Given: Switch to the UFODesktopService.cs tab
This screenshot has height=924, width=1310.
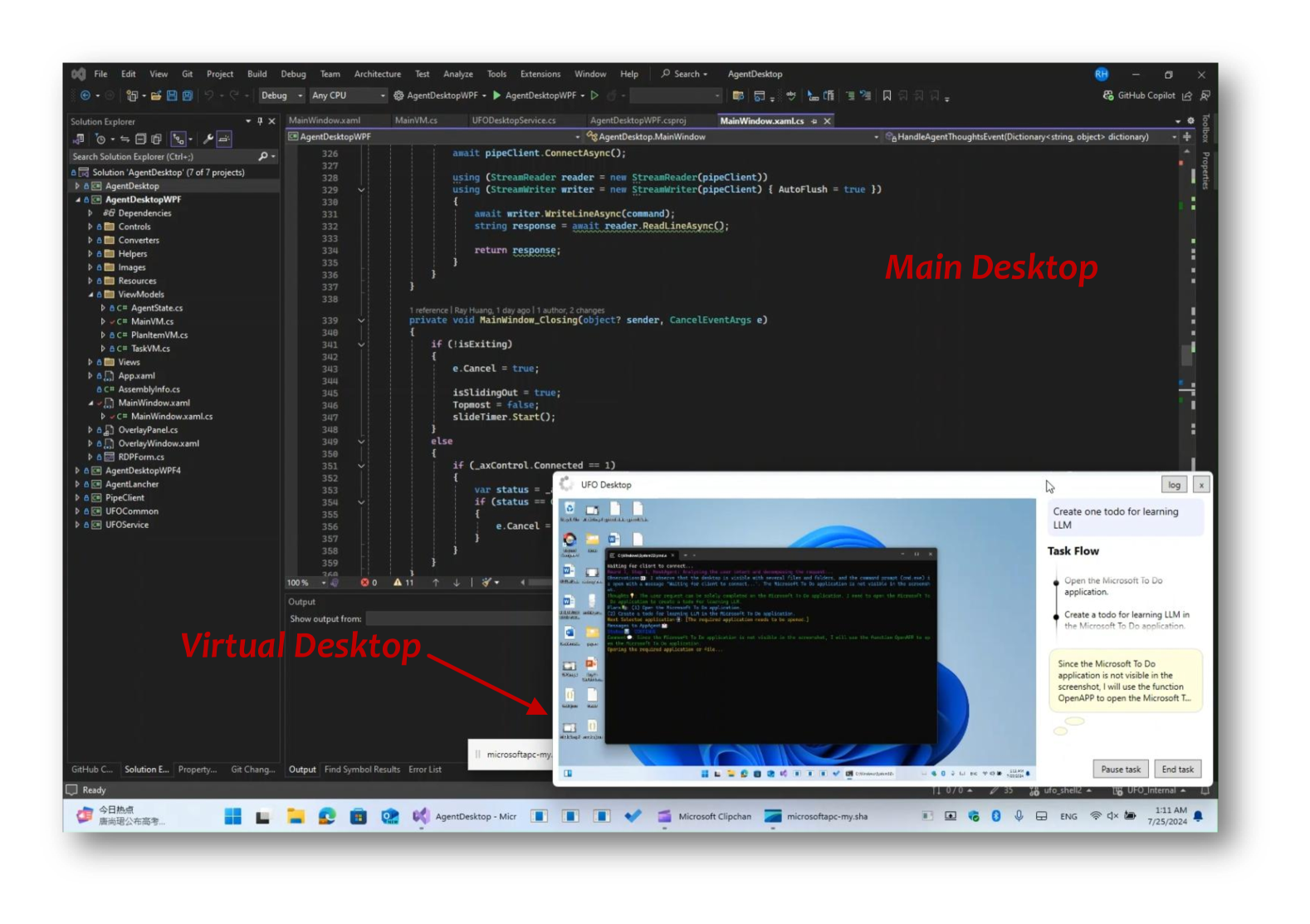Looking at the screenshot, I should tap(513, 120).
